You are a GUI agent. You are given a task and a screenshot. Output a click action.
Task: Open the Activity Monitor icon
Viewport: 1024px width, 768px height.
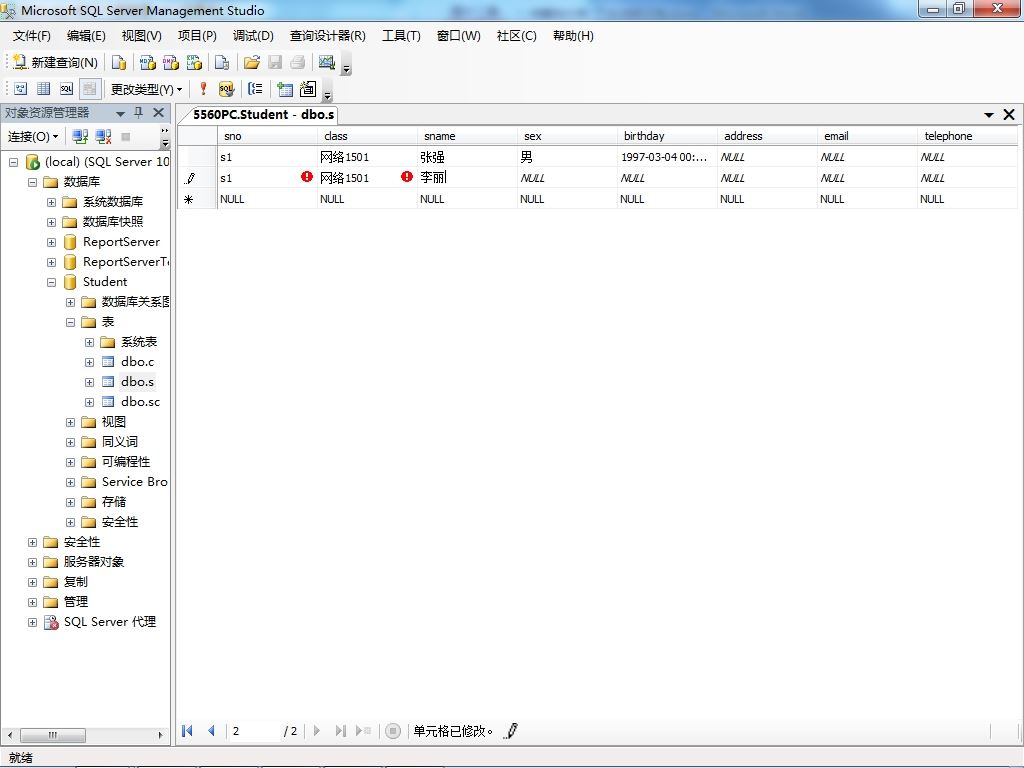pyautogui.click(x=327, y=62)
